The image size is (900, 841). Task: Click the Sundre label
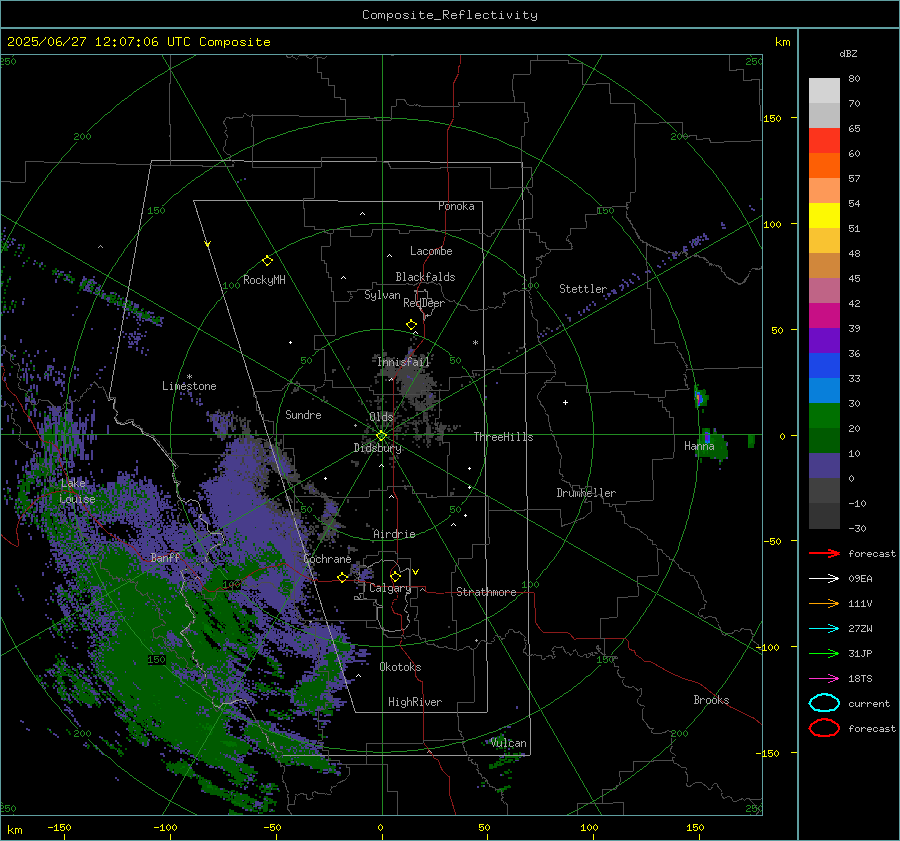click(x=303, y=414)
